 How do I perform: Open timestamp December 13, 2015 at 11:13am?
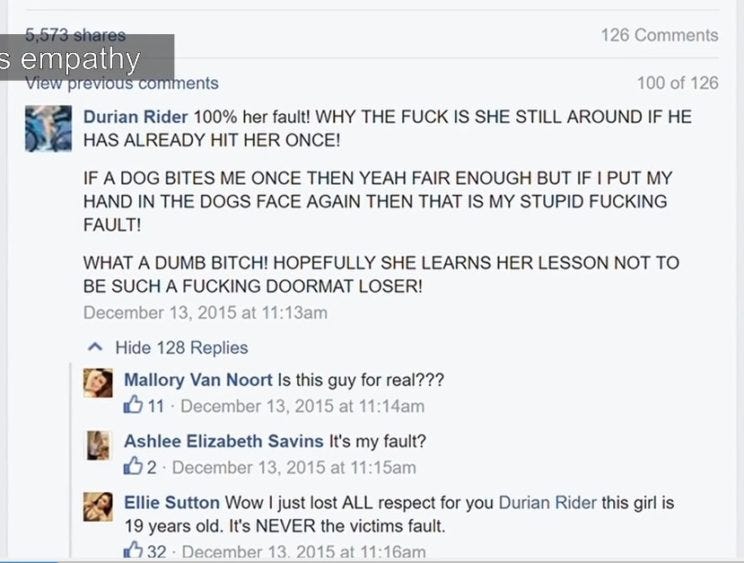point(205,313)
